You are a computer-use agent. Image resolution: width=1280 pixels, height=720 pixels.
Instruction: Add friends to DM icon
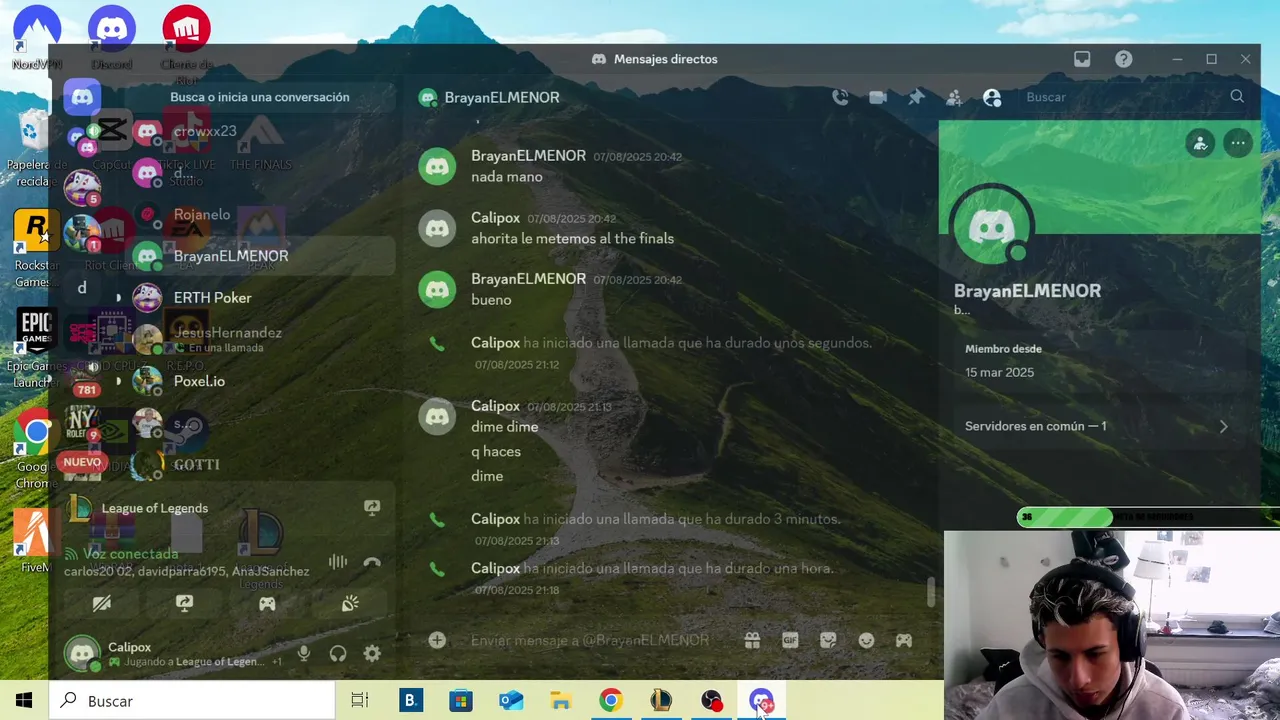click(x=954, y=97)
